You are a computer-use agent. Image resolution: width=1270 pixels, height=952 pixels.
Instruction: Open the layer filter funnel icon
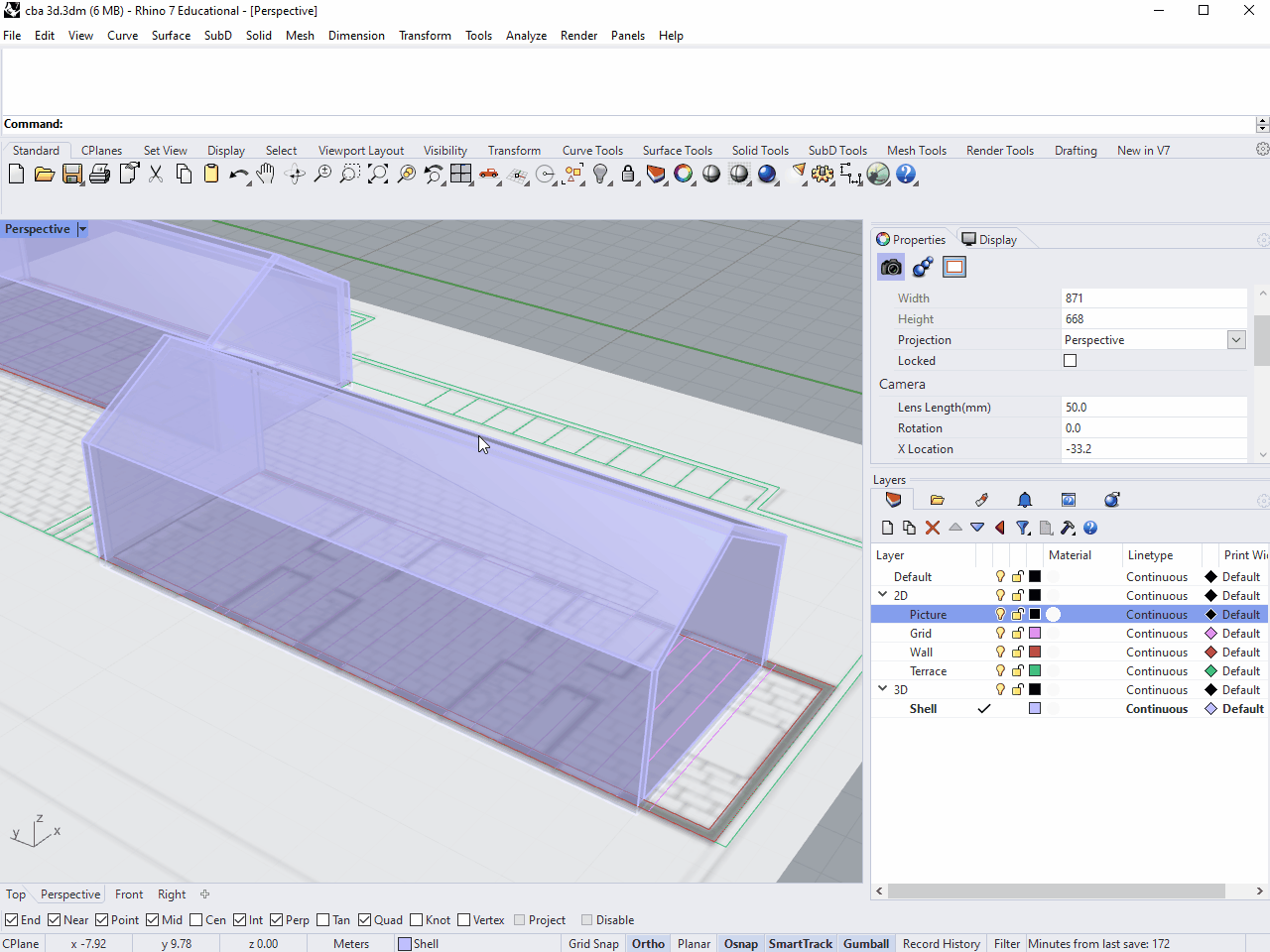pyautogui.click(x=1023, y=528)
